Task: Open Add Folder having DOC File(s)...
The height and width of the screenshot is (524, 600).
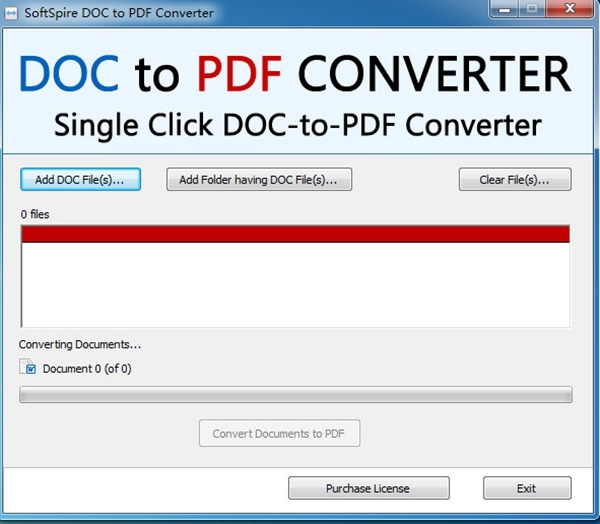Action: 259,179
